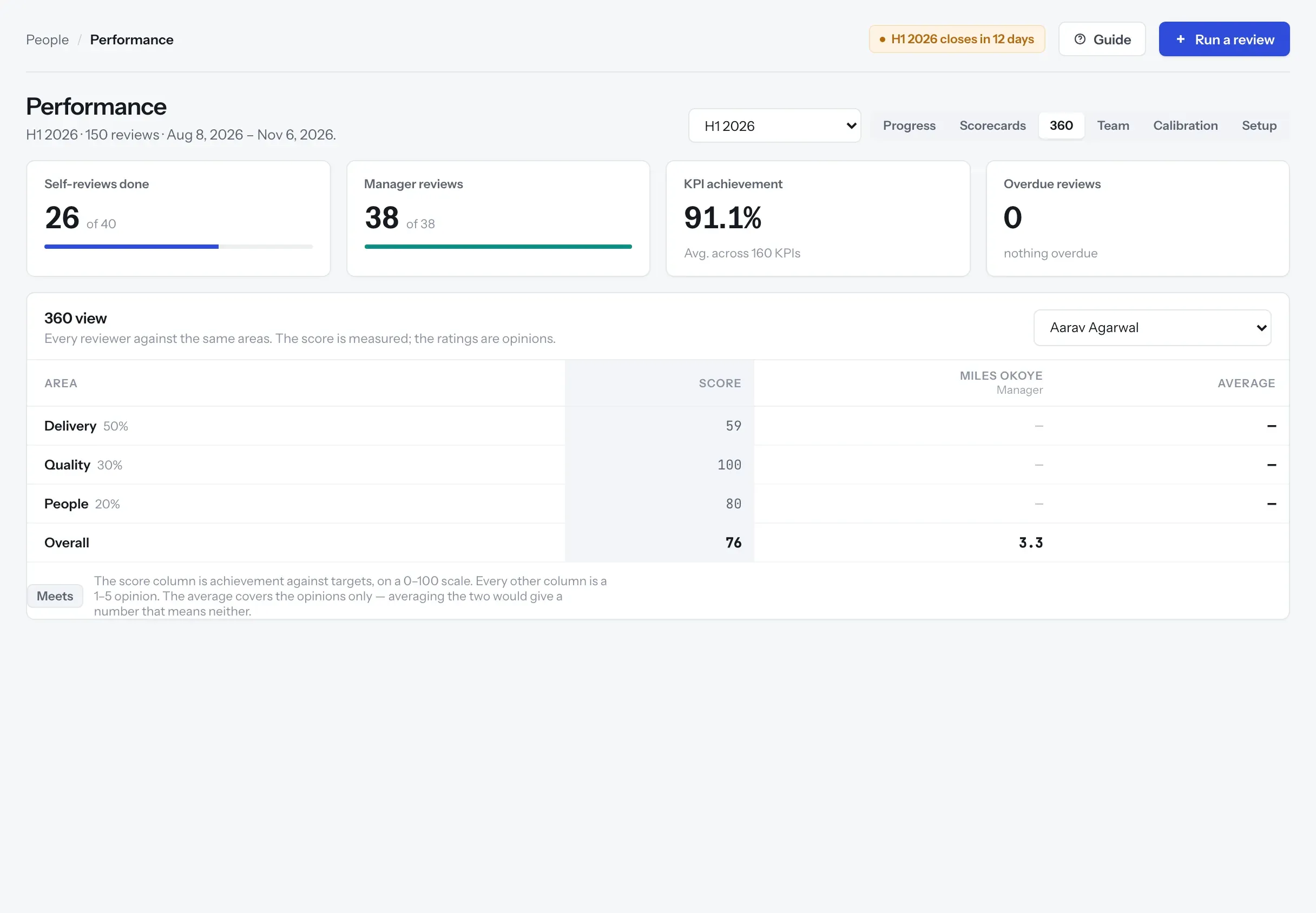Image resolution: width=1316 pixels, height=913 pixels.
Task: Select the Quality 30% row label
Action: tap(83, 465)
